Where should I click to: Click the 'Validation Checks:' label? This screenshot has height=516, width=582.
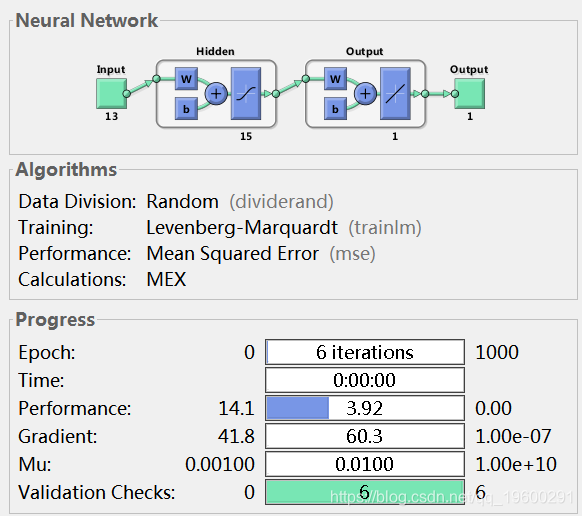coord(97,492)
